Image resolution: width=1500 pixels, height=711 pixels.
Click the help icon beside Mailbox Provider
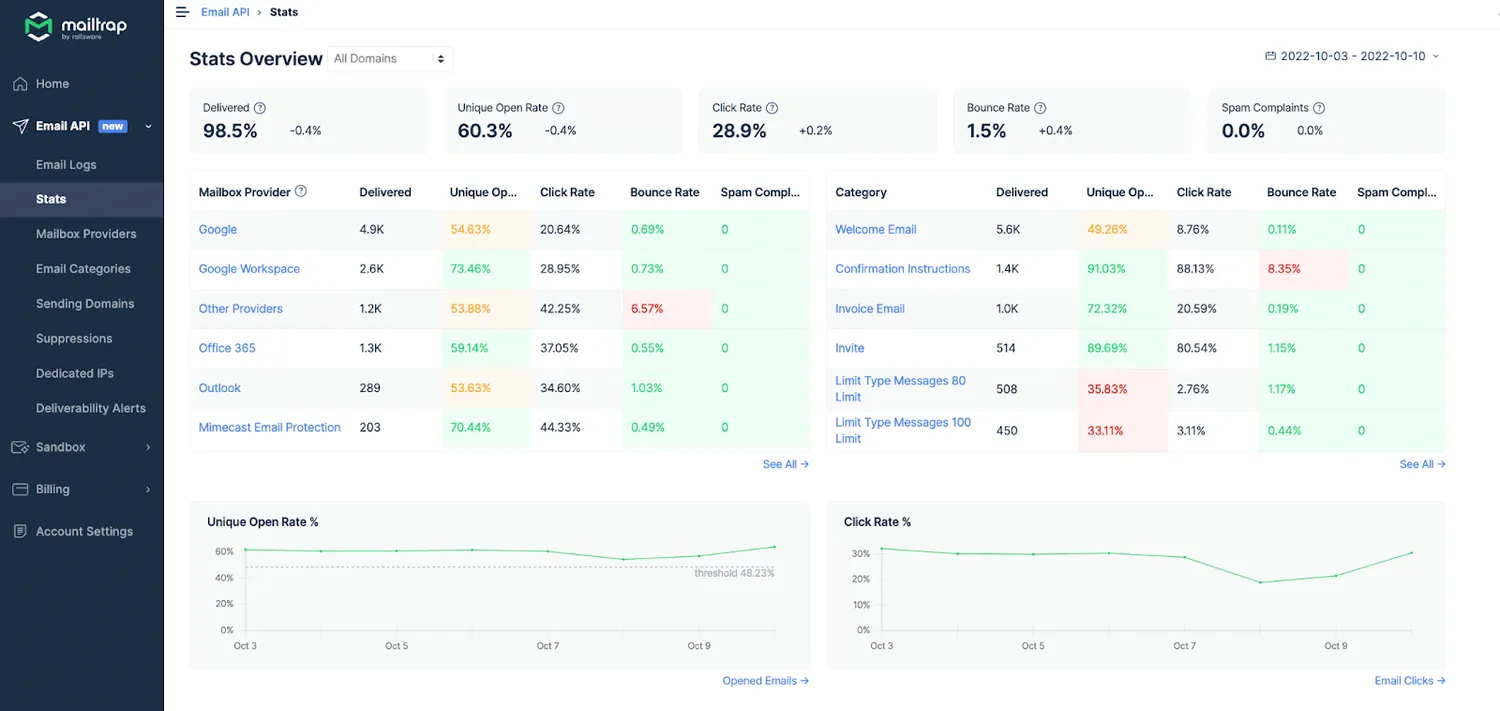click(x=301, y=191)
